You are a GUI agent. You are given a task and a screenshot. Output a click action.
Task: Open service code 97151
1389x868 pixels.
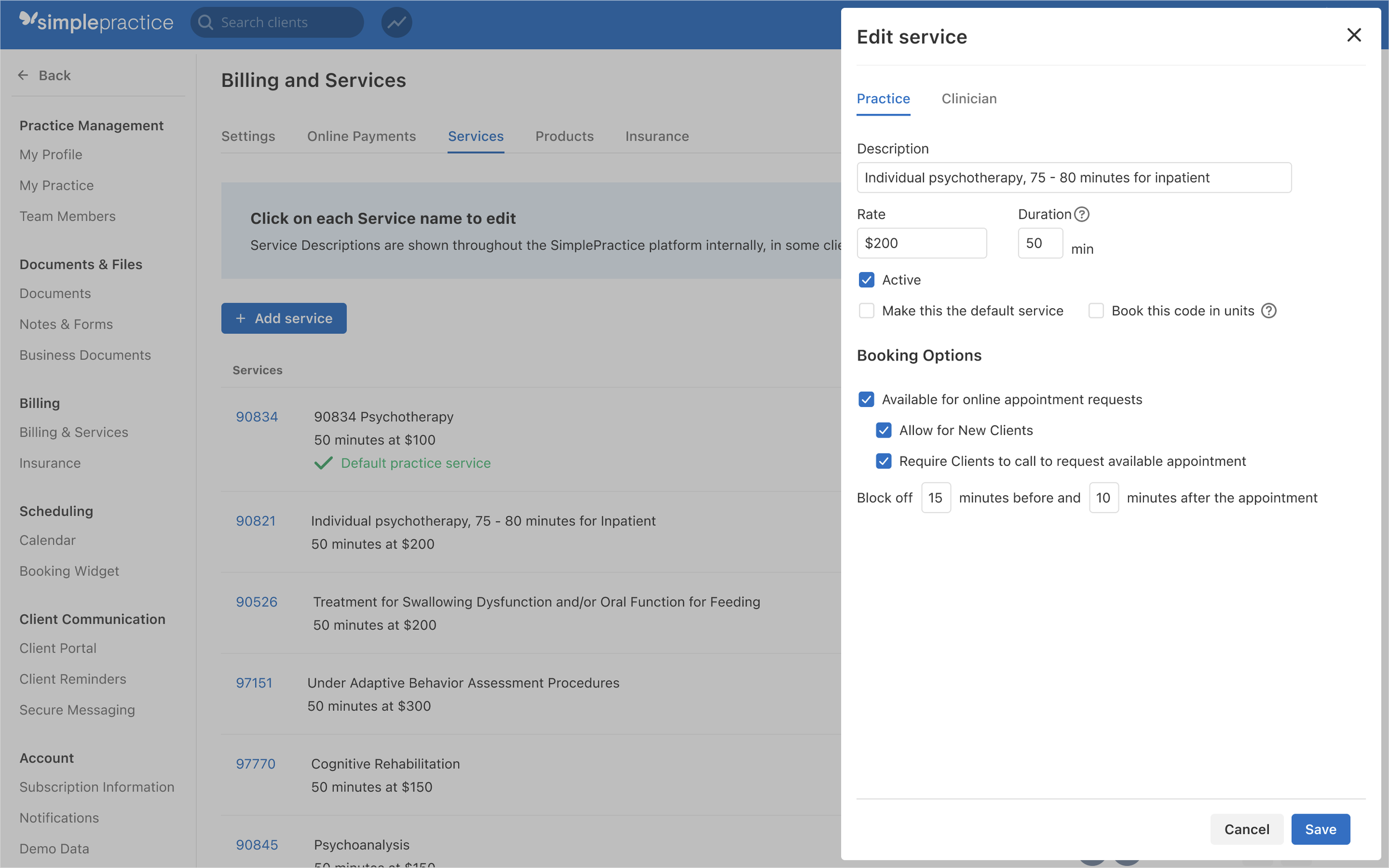(254, 683)
